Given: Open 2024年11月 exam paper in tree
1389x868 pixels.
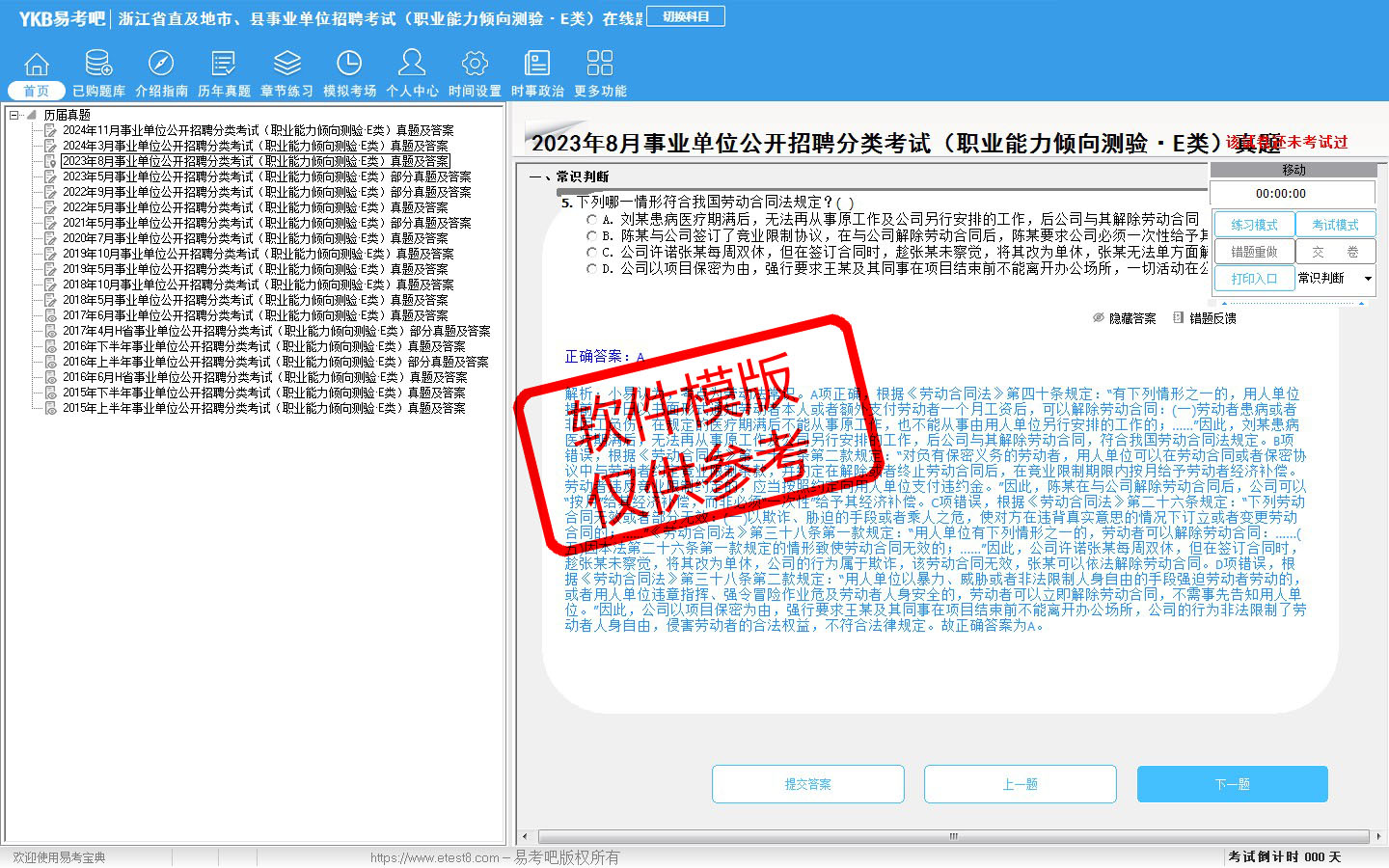Looking at the screenshot, I should [258, 130].
